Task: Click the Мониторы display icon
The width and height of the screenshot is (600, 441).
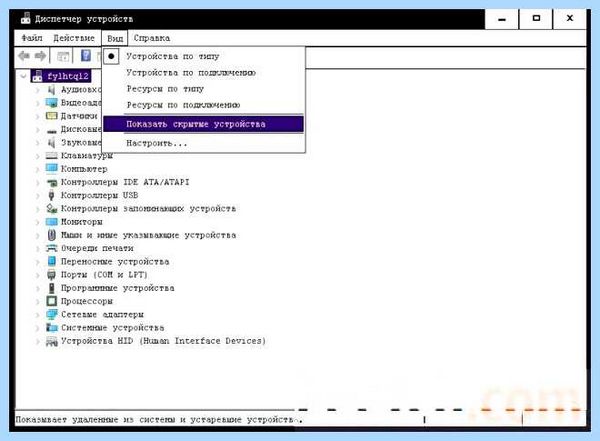Action: click(51, 222)
